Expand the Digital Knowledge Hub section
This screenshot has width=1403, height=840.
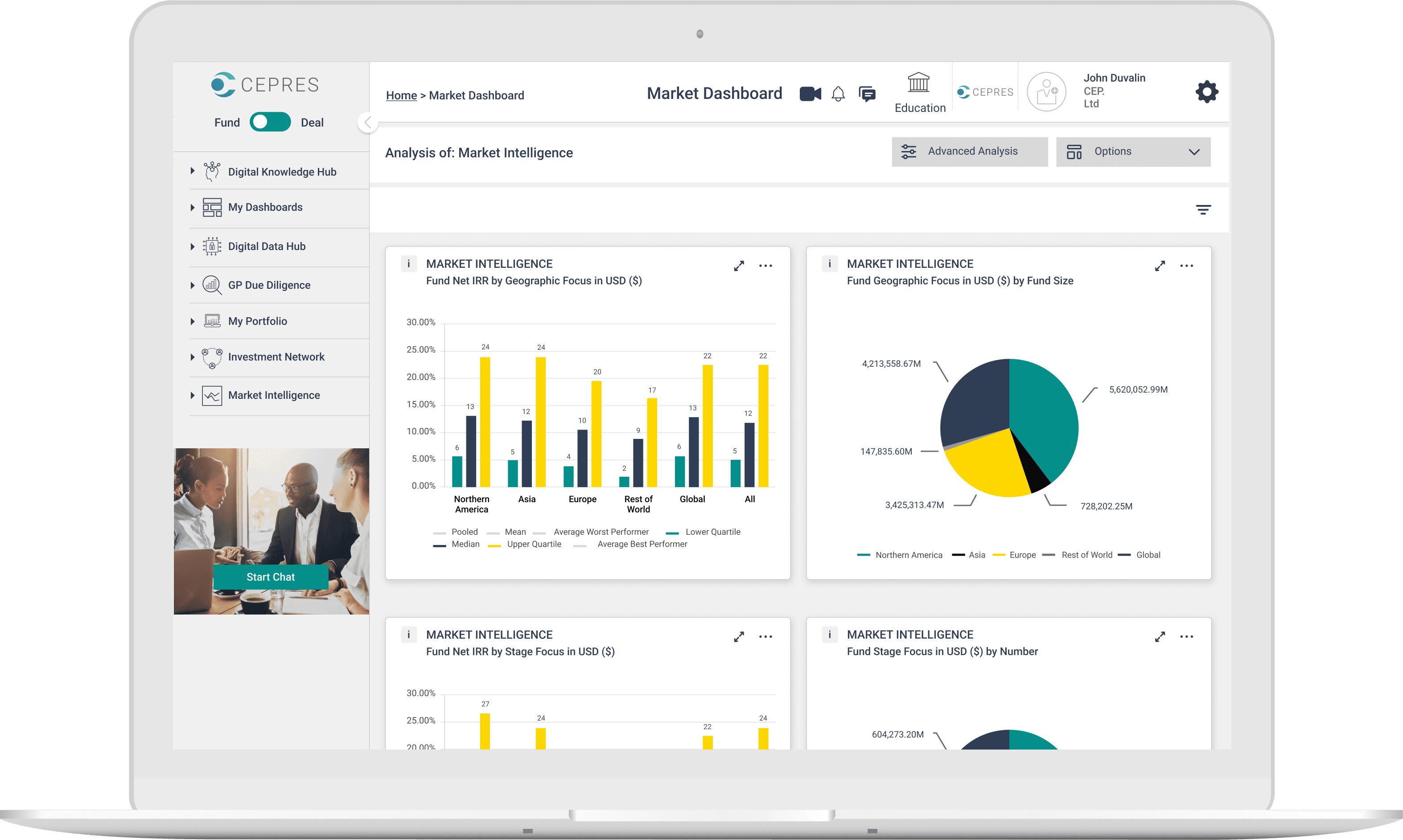tap(281, 171)
